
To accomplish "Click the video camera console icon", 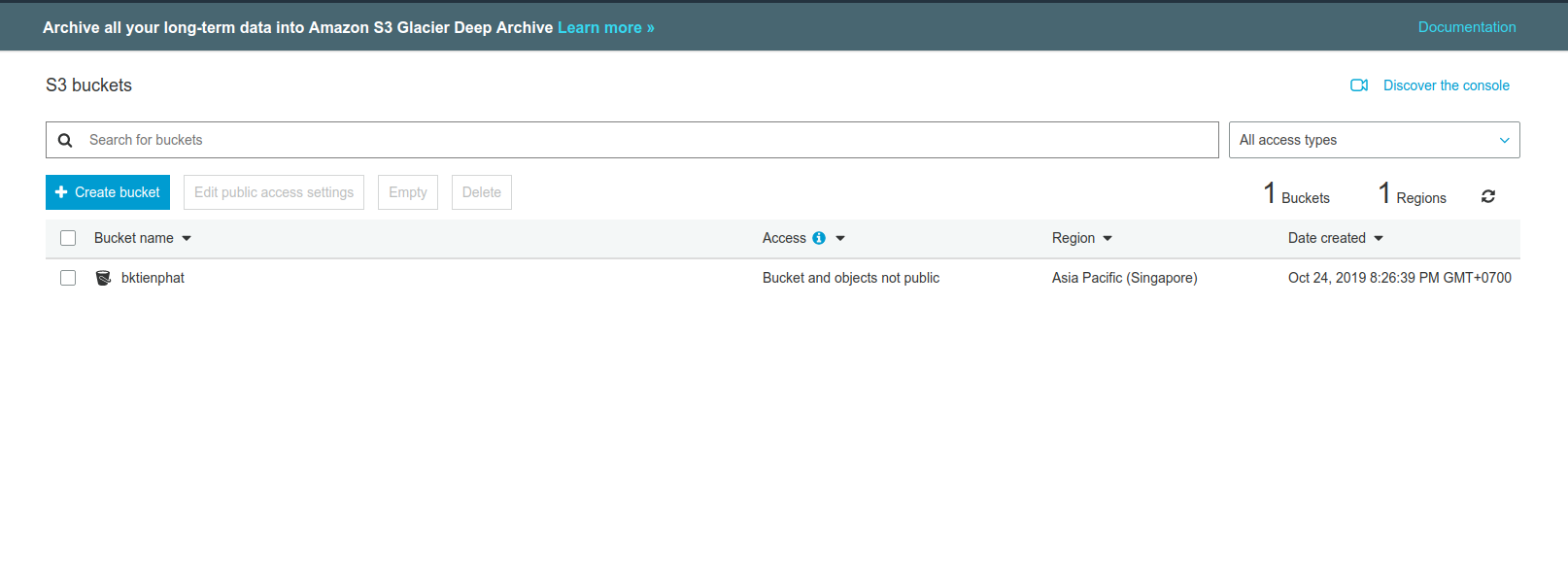I will [1359, 85].
